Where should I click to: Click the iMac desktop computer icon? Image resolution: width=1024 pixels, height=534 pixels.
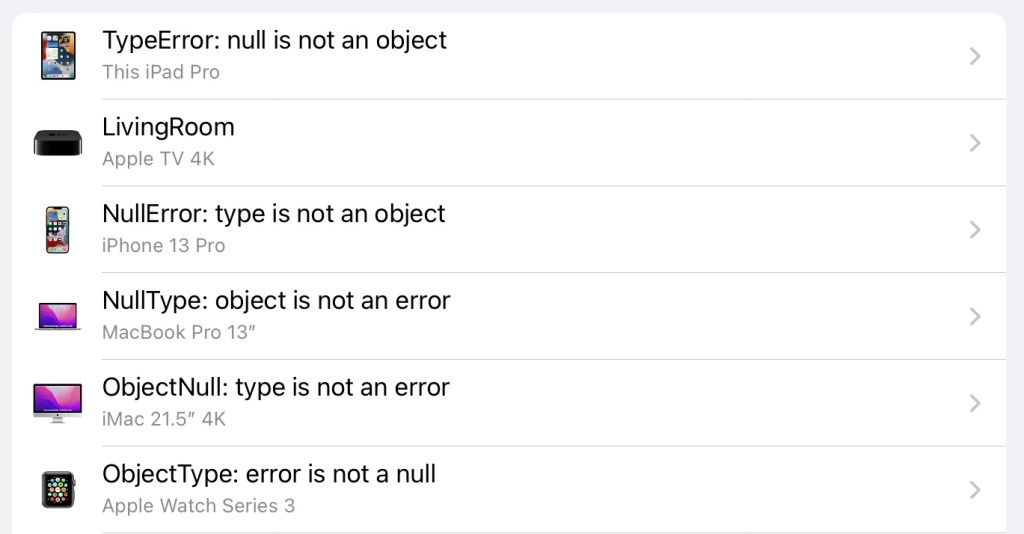[x=58, y=403]
